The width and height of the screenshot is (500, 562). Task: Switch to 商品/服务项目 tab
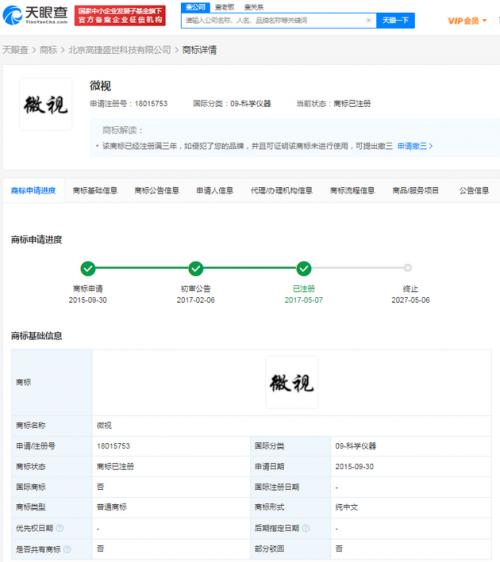[x=415, y=190]
